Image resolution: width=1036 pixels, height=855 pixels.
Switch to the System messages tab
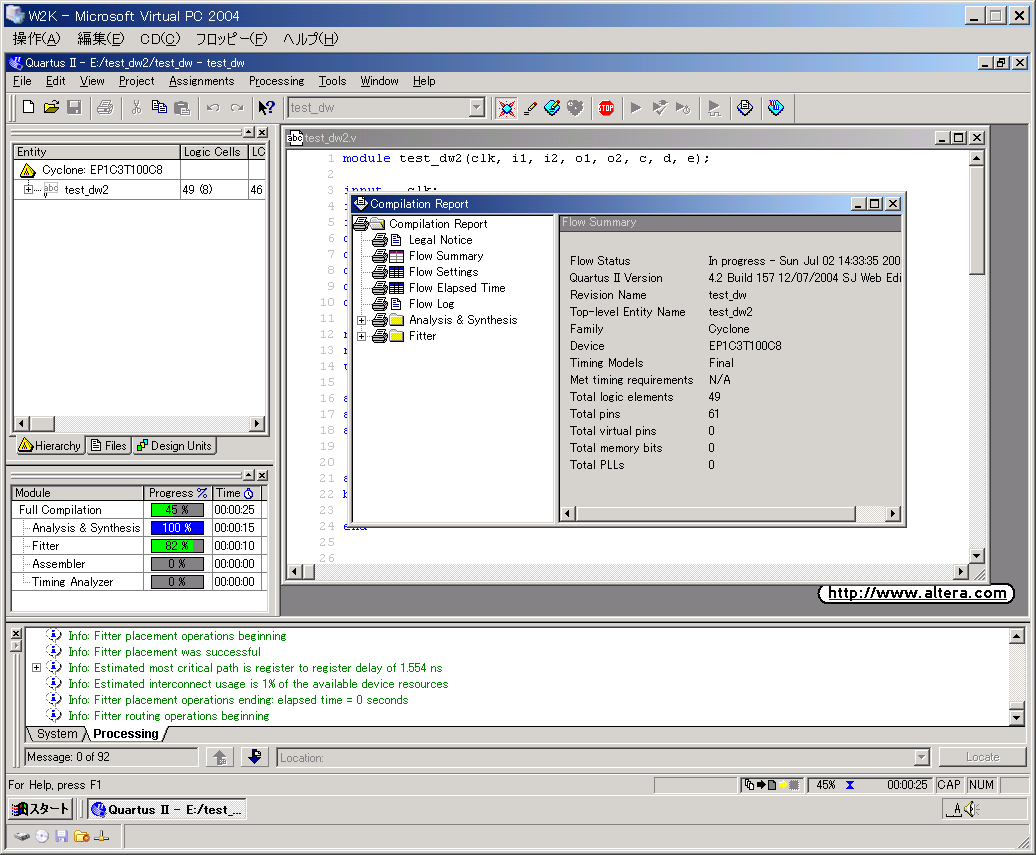pos(57,734)
